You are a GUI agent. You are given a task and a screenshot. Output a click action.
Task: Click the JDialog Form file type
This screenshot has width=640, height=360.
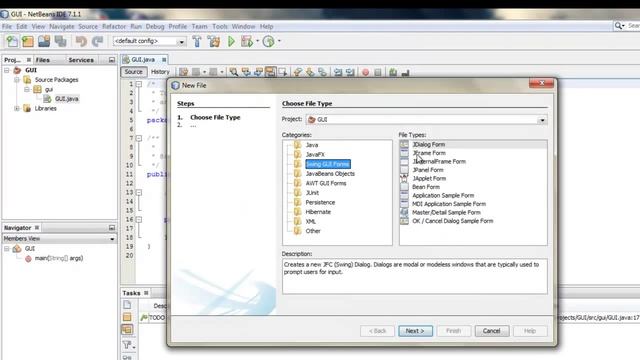click(x=429, y=144)
